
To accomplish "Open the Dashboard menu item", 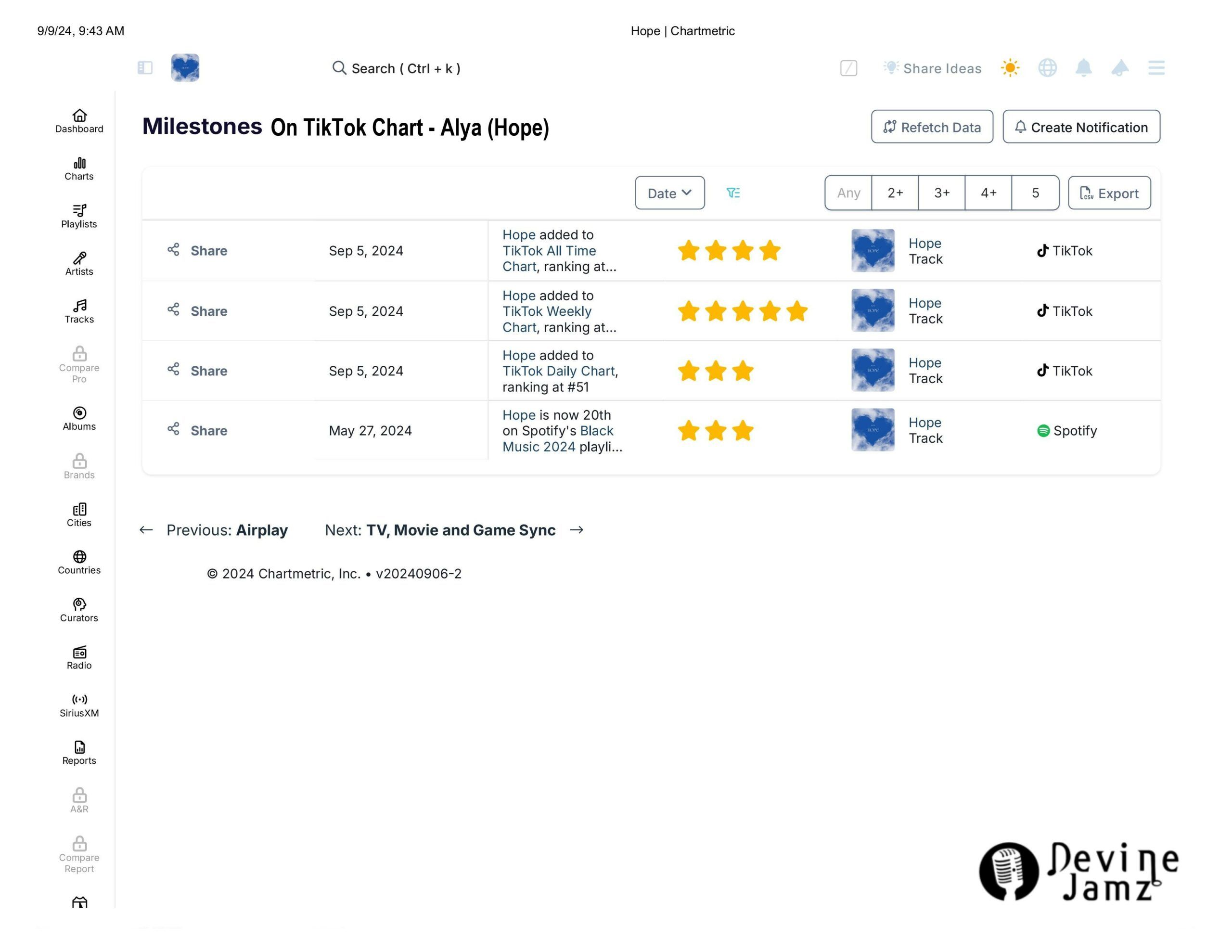I will (79, 121).
